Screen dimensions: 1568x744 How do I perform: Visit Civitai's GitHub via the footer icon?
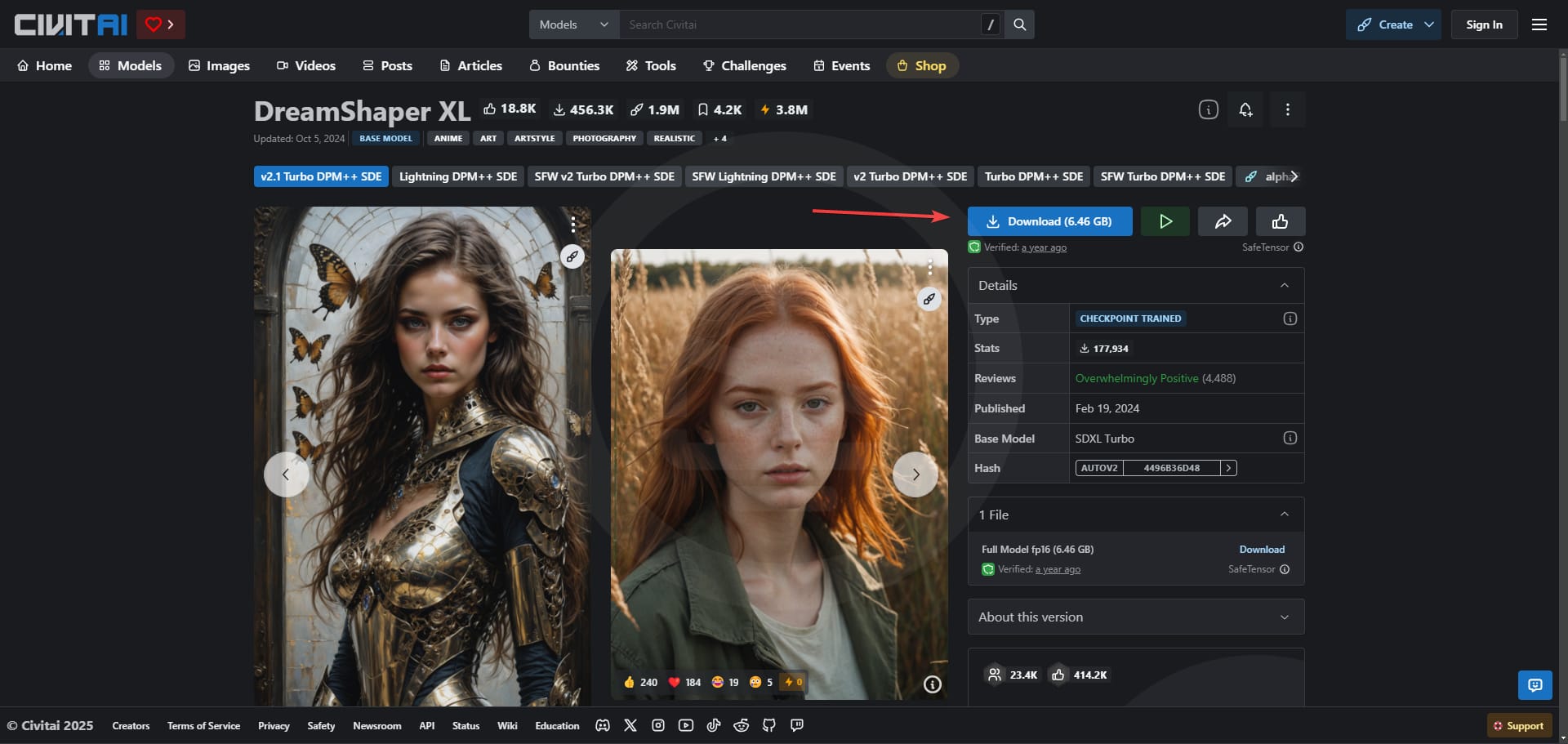click(x=768, y=725)
